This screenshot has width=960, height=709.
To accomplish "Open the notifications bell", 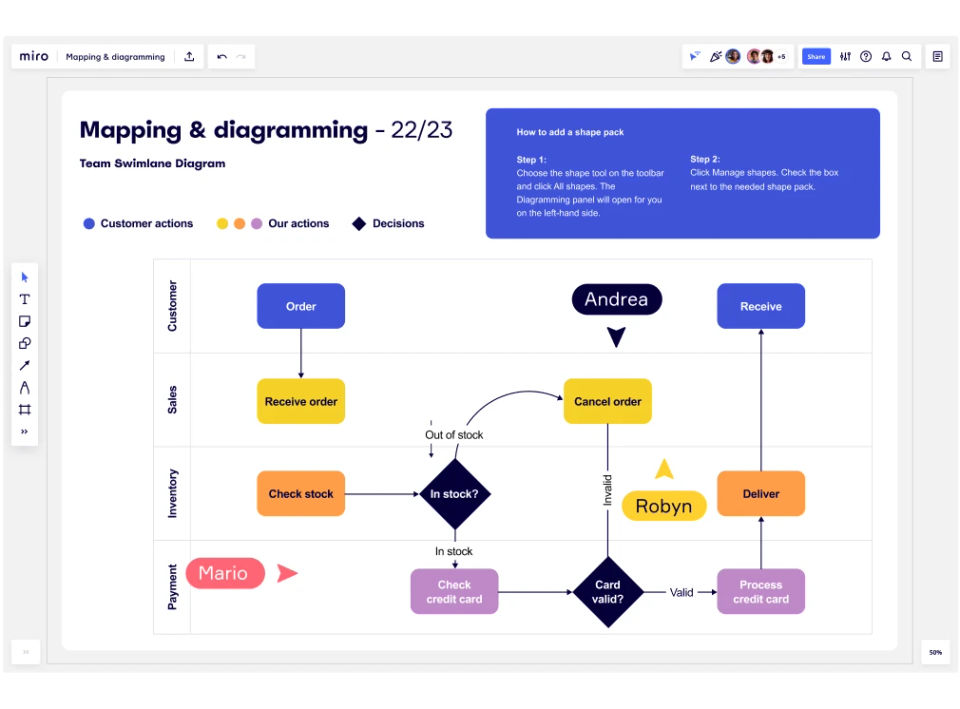I will pos(886,56).
